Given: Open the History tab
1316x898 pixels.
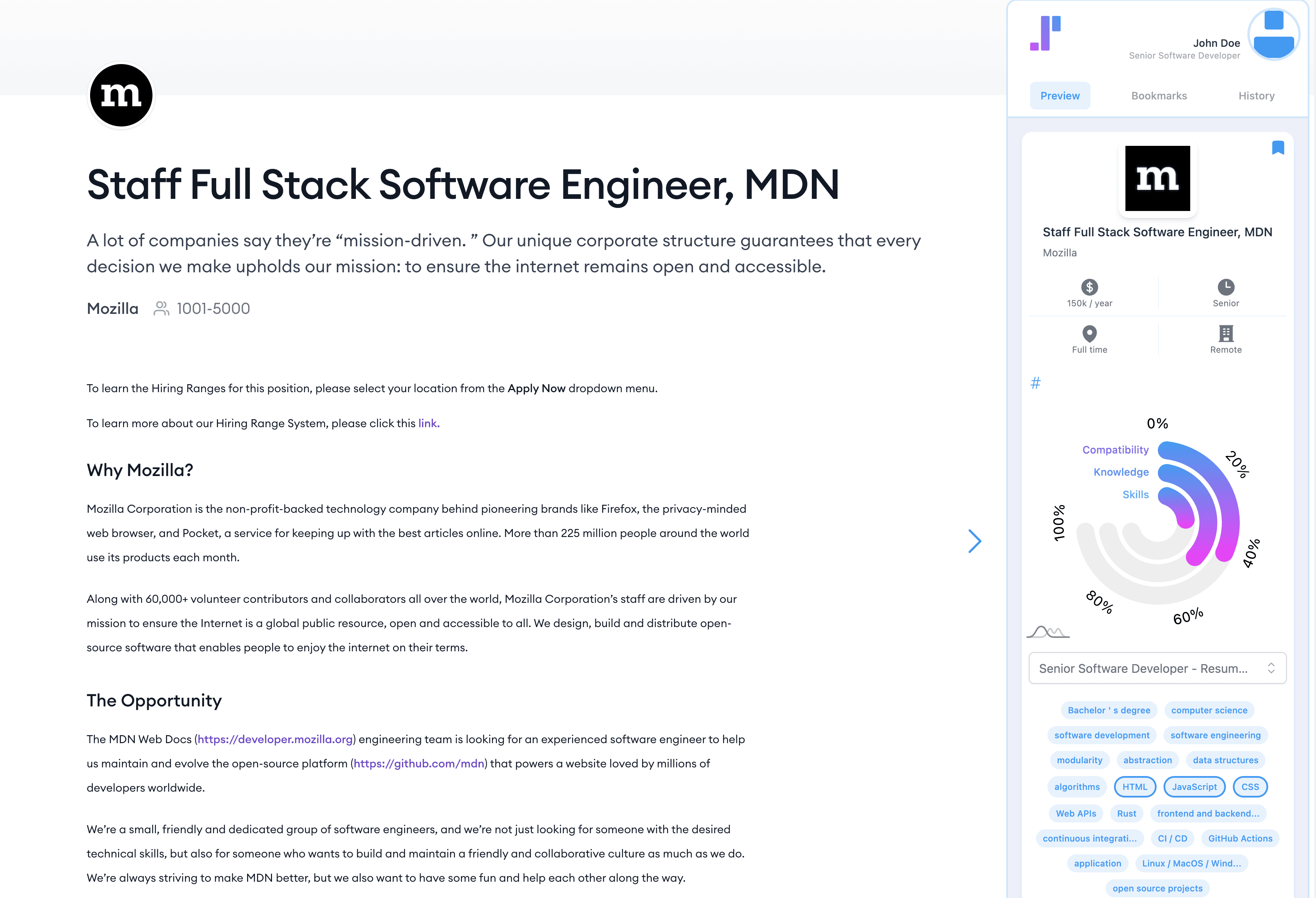Looking at the screenshot, I should [1256, 96].
